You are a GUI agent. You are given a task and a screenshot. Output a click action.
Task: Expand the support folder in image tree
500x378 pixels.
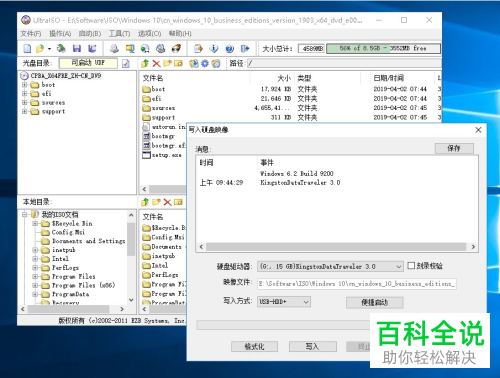click(25, 111)
